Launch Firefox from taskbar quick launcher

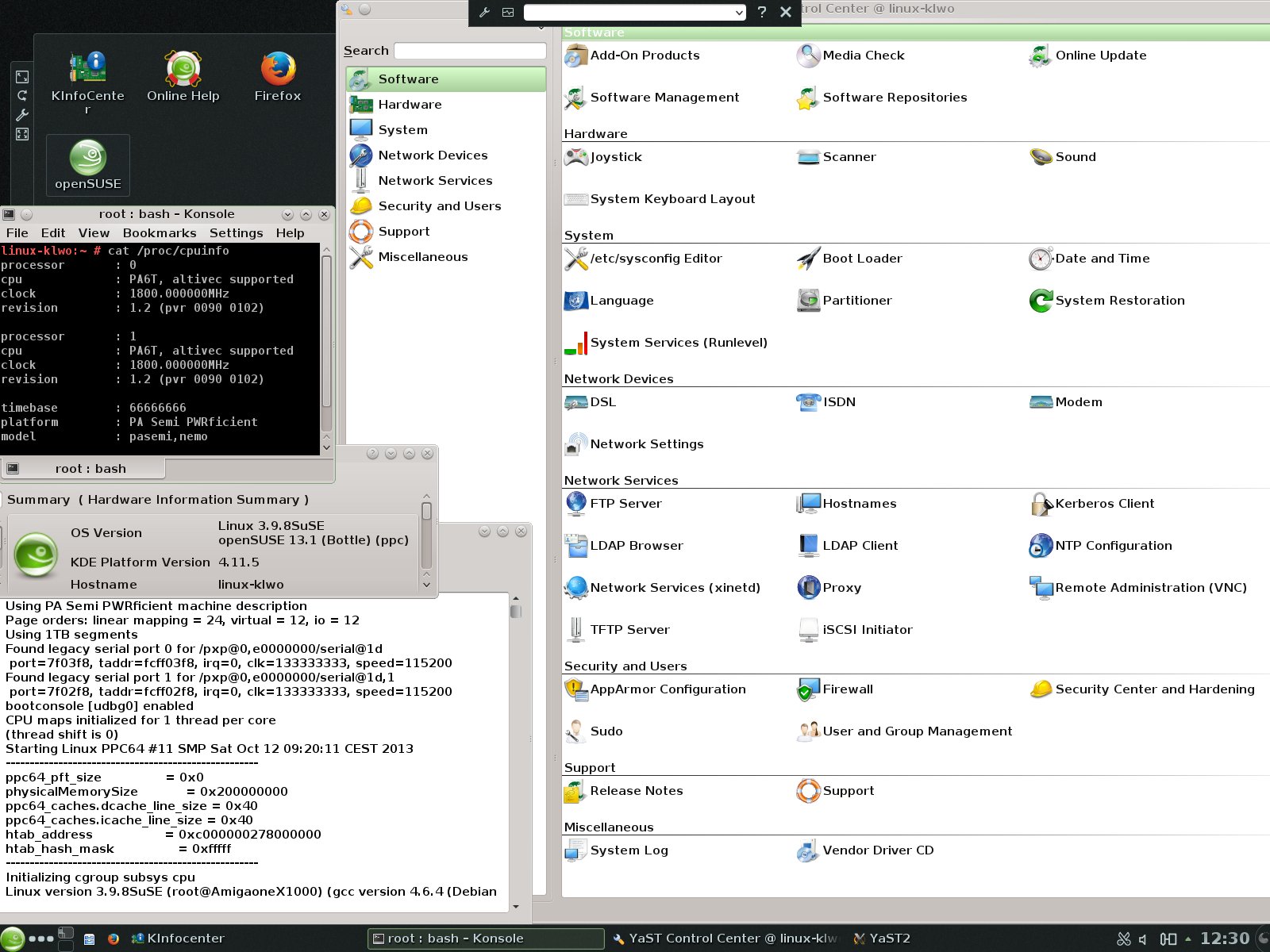[113, 939]
